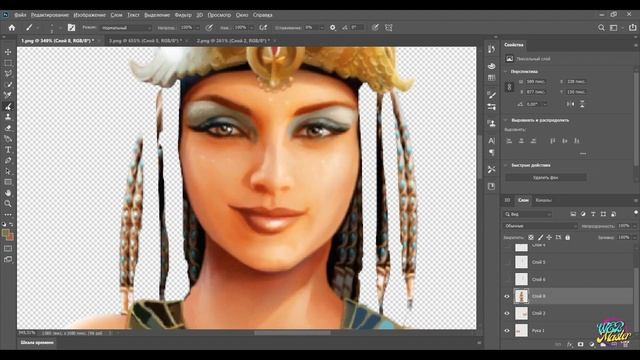The image size is (640, 360).
Task: Create new adjustment layer icon
Action: click(x=592, y=344)
